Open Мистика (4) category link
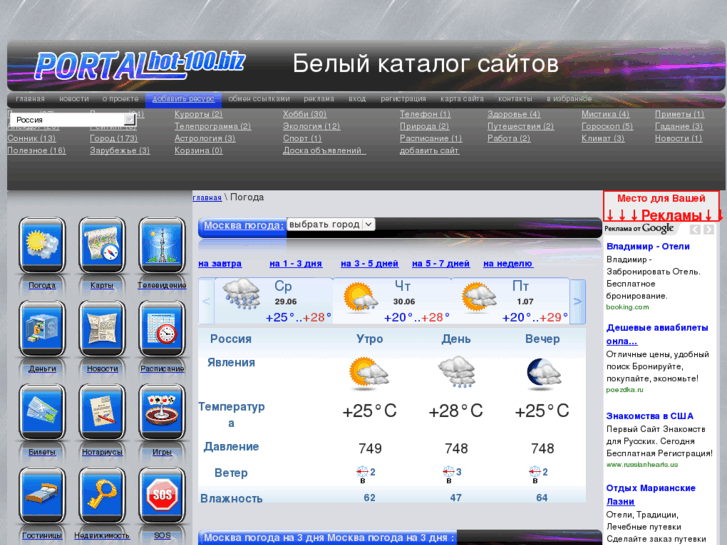This screenshot has height=545, width=727. tap(605, 114)
